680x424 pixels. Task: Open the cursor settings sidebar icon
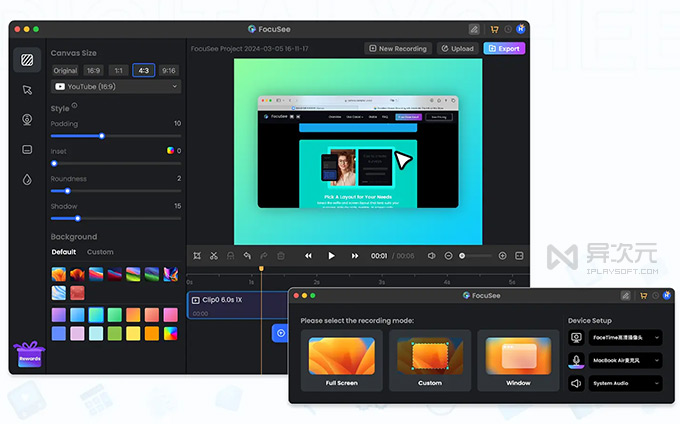coord(27,90)
